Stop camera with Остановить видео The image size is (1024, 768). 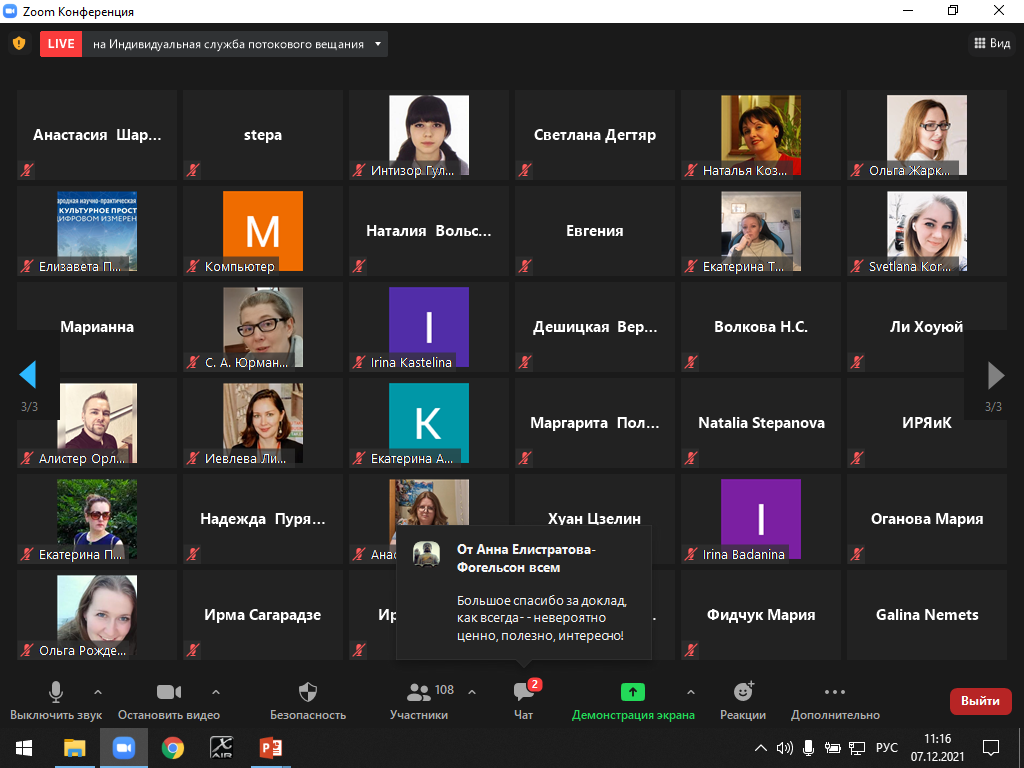click(x=168, y=701)
